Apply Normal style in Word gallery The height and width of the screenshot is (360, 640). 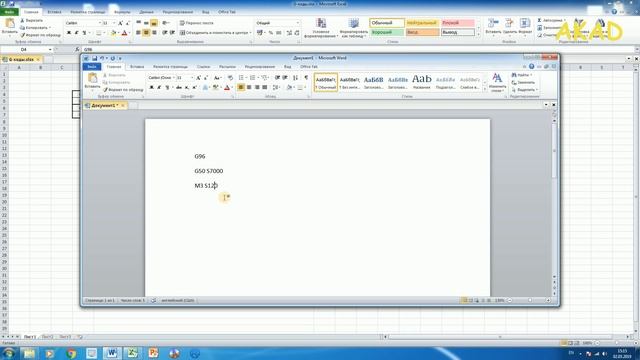[326, 82]
